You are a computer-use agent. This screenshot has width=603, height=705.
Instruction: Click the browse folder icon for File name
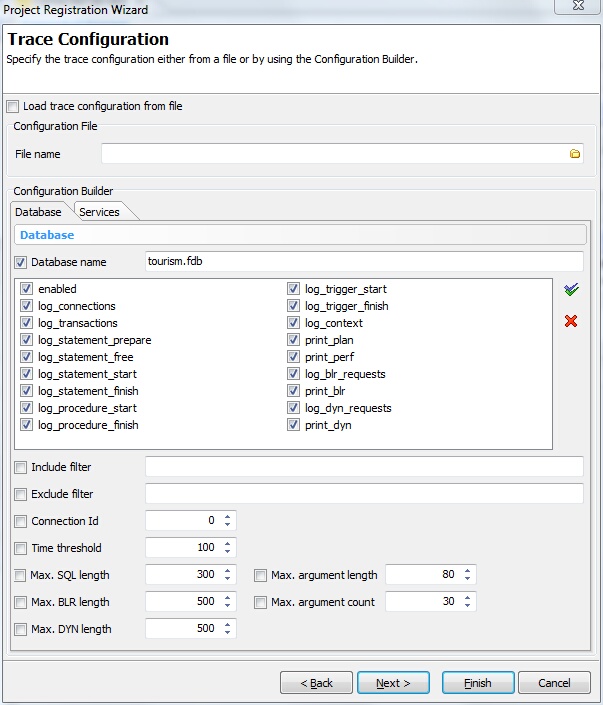click(x=574, y=154)
